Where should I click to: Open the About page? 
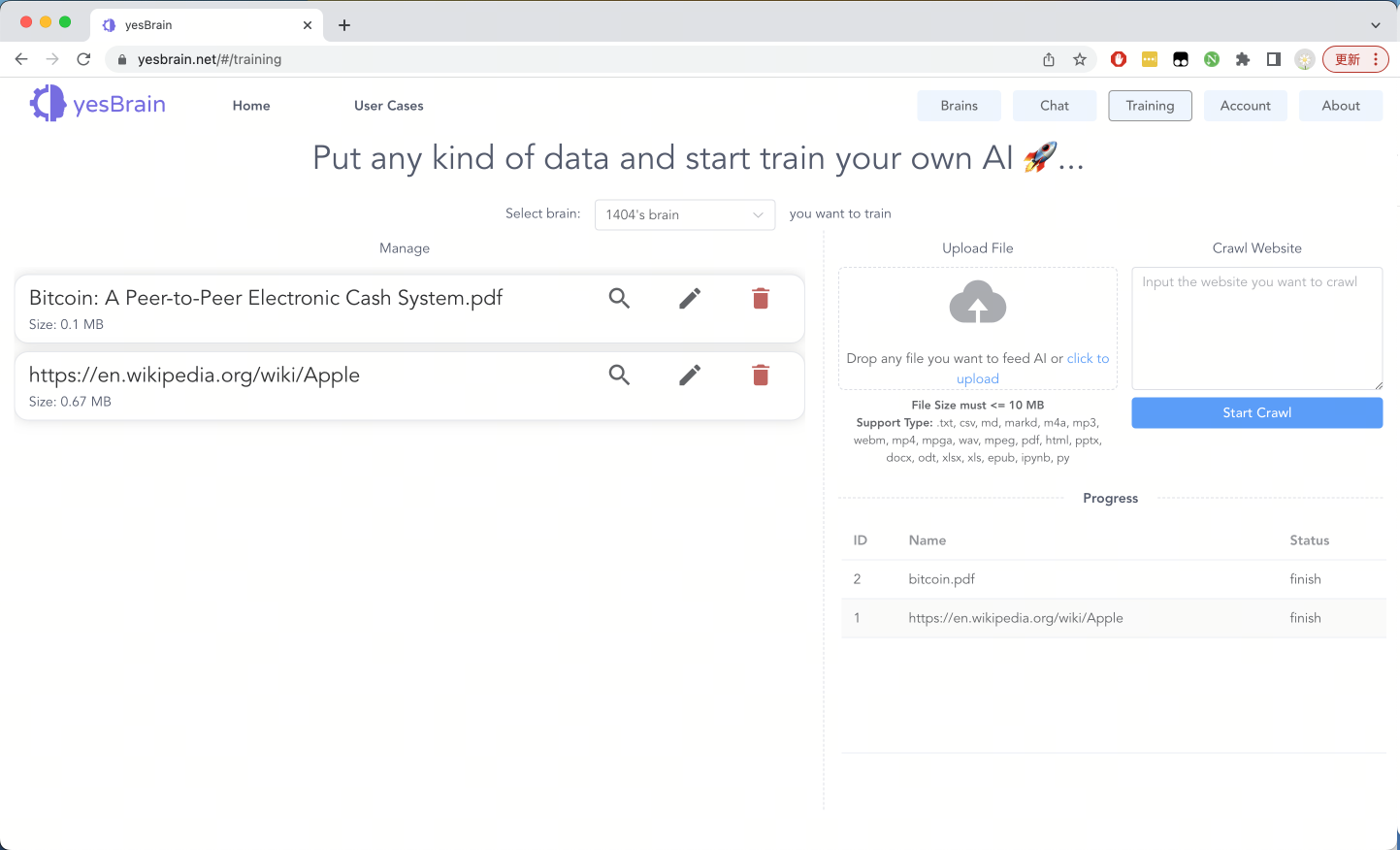coord(1341,106)
